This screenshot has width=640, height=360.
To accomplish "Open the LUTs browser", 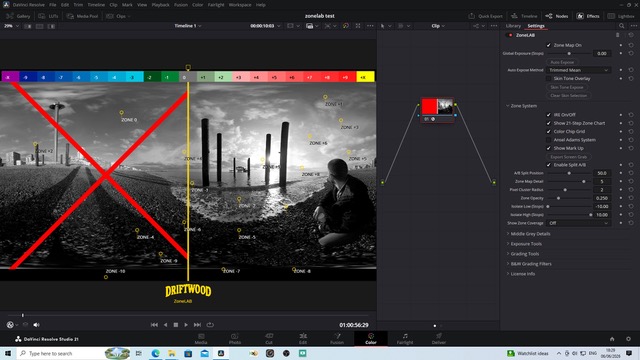I will 49,16.
